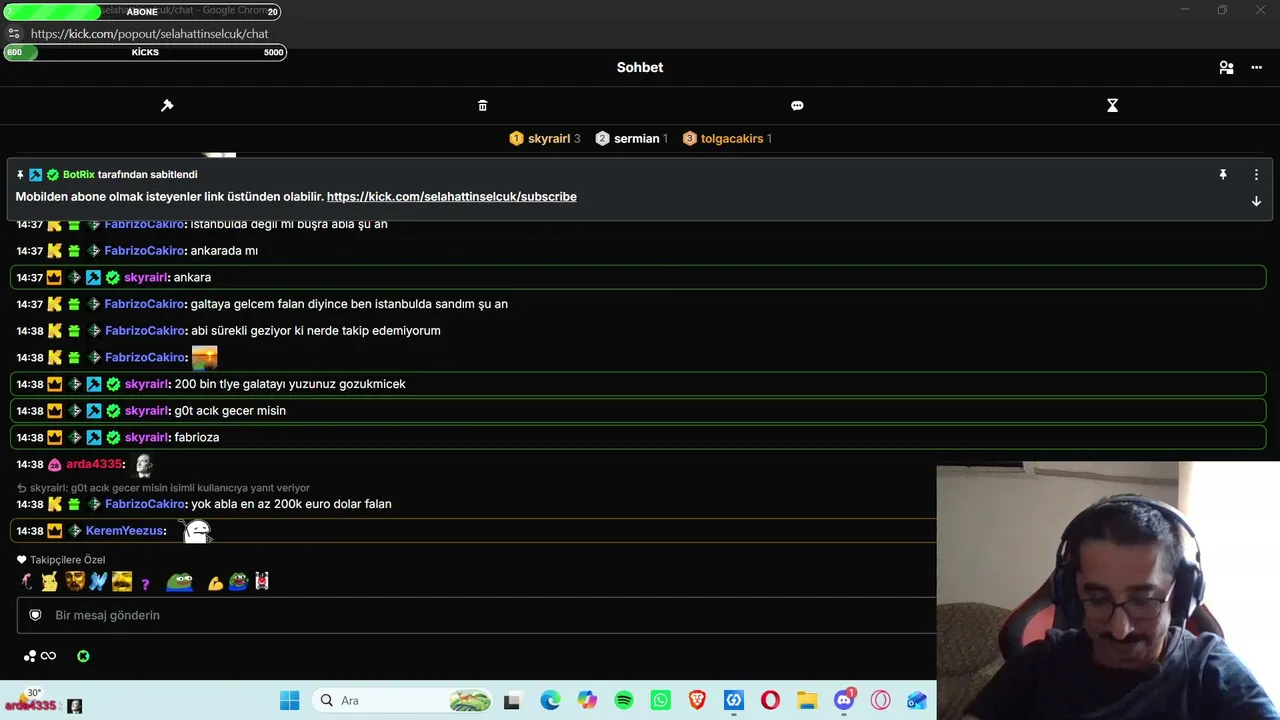Click the reply reference to skyrairl's message
The height and width of the screenshot is (720, 1280).
click(x=163, y=488)
